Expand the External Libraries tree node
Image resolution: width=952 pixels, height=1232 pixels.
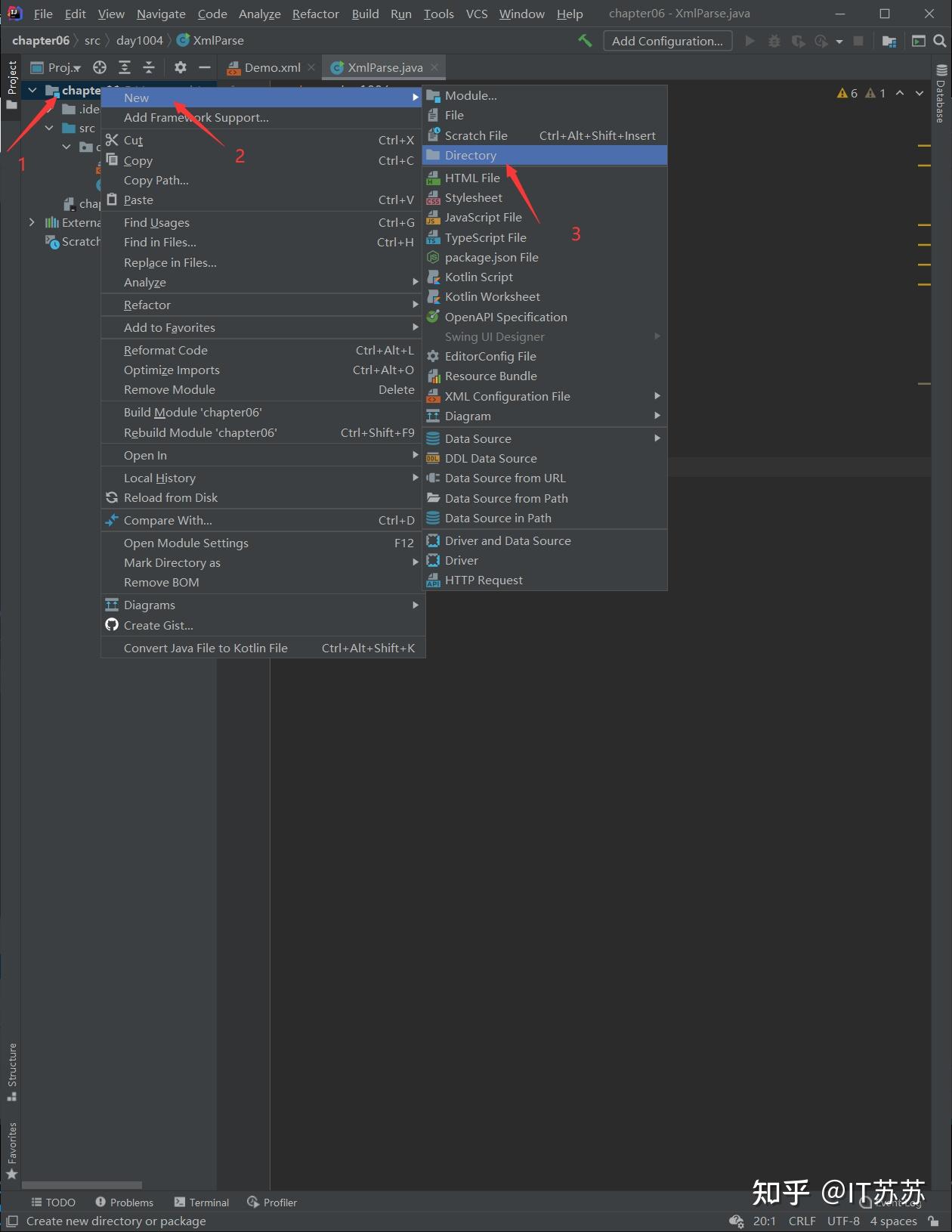[32, 222]
